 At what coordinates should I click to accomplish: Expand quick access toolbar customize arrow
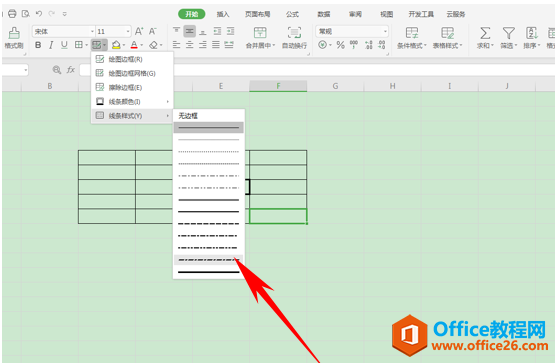point(64,14)
